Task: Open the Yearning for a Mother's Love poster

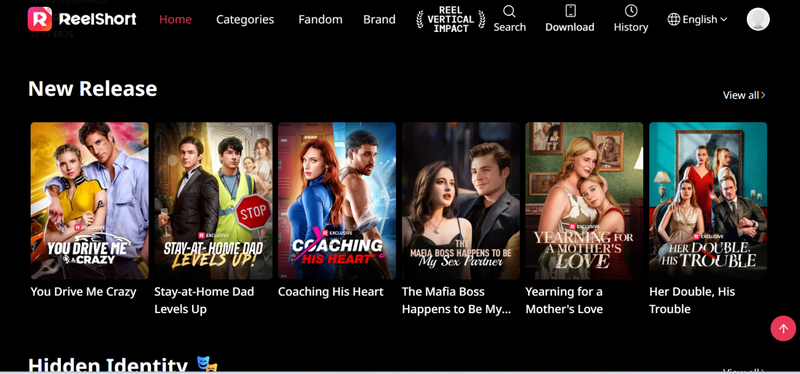Action: click(584, 201)
